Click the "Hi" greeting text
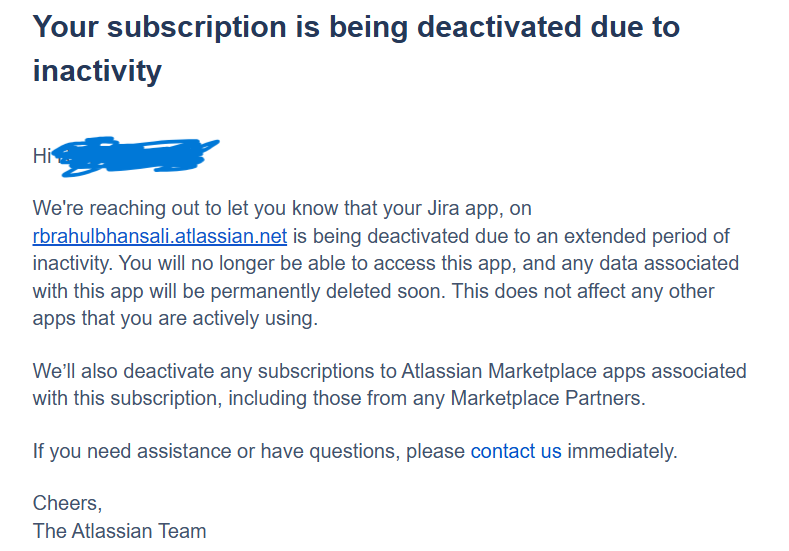Image resolution: width=789 pixels, height=551 pixels. [40, 156]
